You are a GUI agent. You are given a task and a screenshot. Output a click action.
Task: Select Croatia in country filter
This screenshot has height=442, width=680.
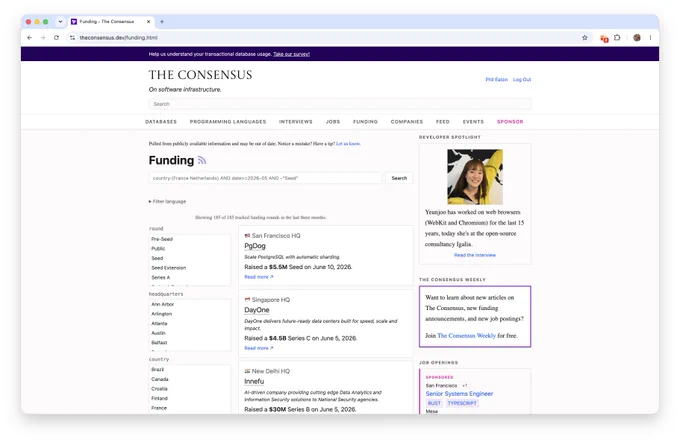click(159, 389)
